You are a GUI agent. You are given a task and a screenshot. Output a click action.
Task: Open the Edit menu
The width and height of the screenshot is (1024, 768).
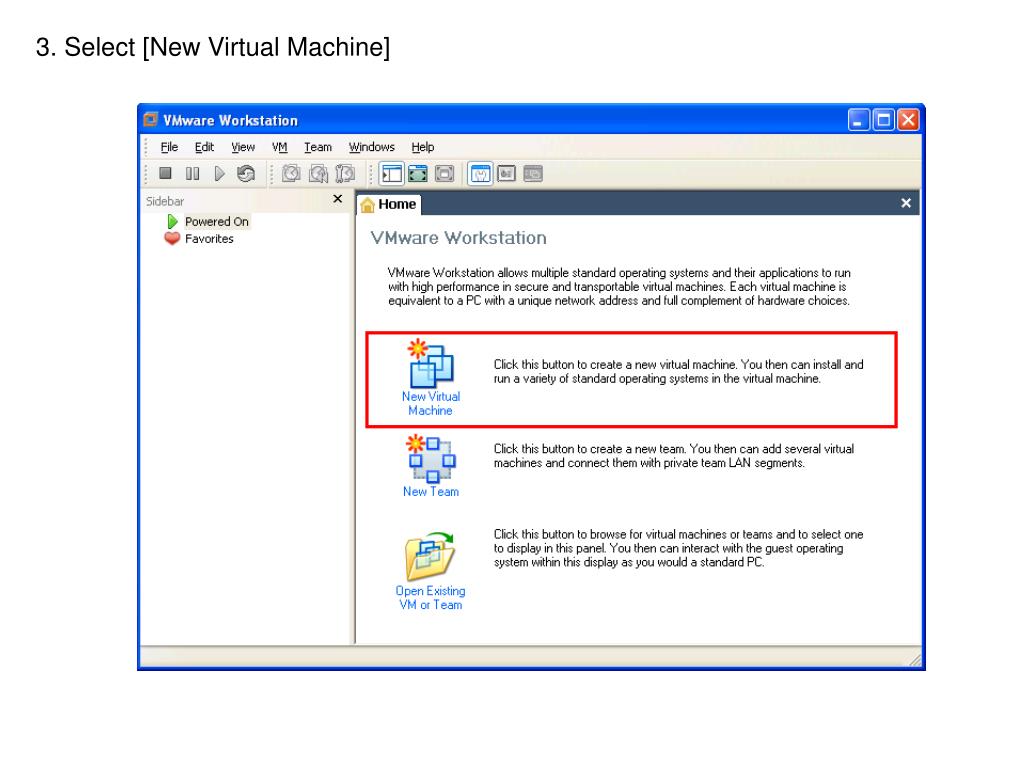204,147
